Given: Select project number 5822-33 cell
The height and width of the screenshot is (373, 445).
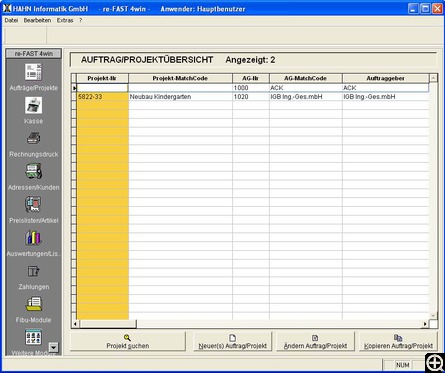Looking at the screenshot, I should tap(102, 97).
